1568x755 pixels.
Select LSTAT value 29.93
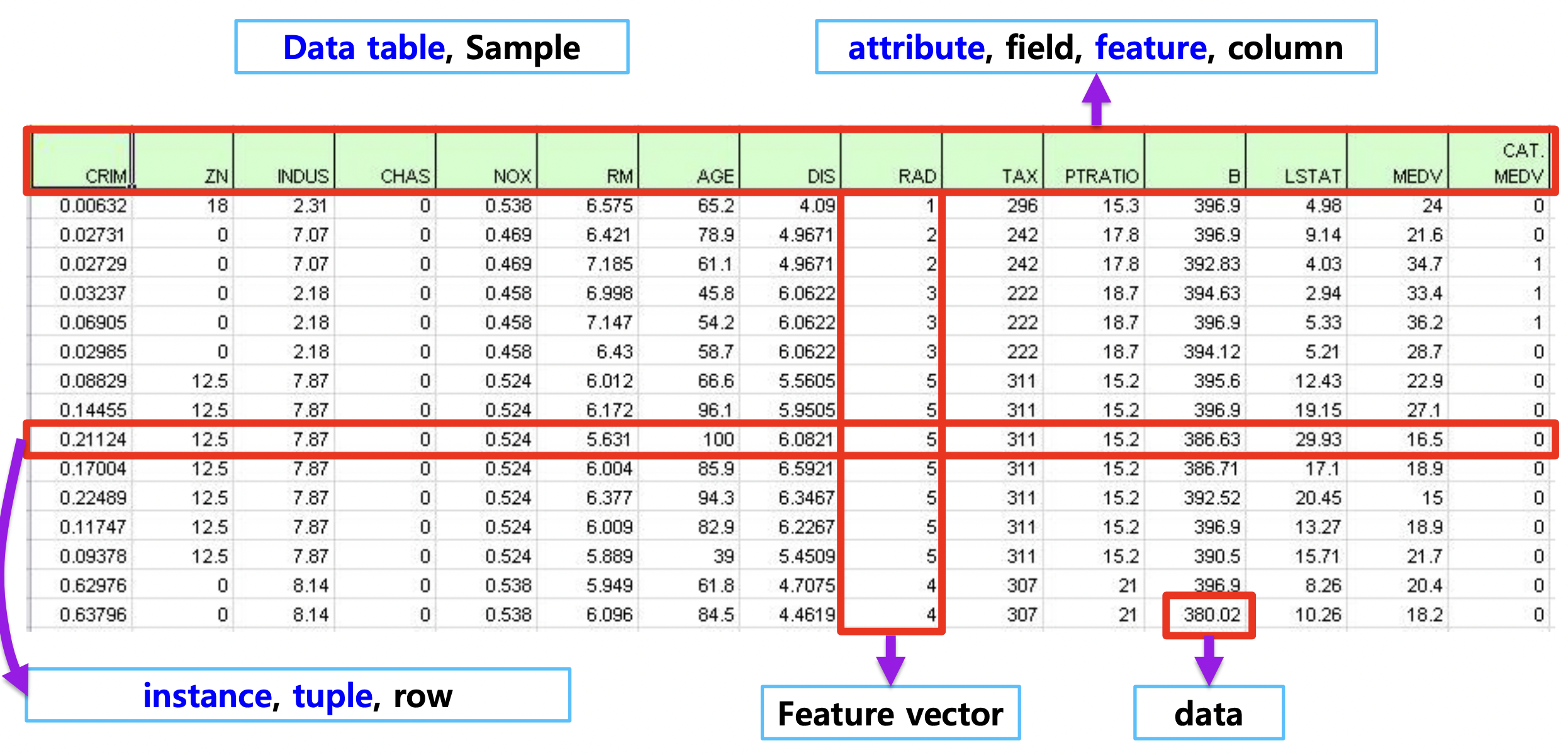point(1297,439)
